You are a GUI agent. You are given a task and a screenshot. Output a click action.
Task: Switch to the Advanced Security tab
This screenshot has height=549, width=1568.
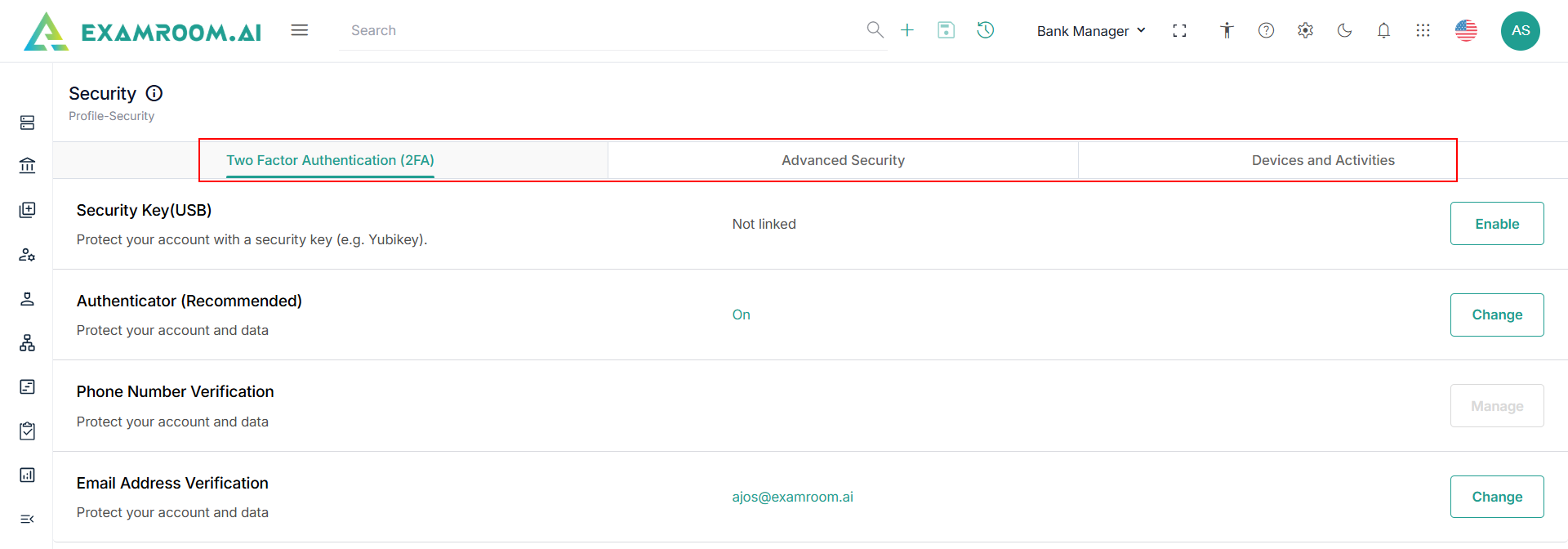pyautogui.click(x=843, y=160)
